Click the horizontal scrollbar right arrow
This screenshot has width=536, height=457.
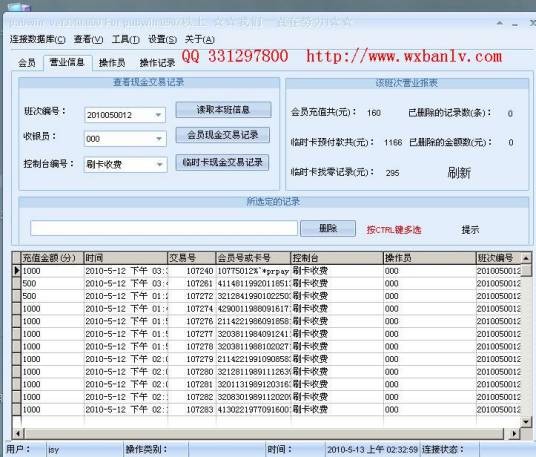[514, 434]
